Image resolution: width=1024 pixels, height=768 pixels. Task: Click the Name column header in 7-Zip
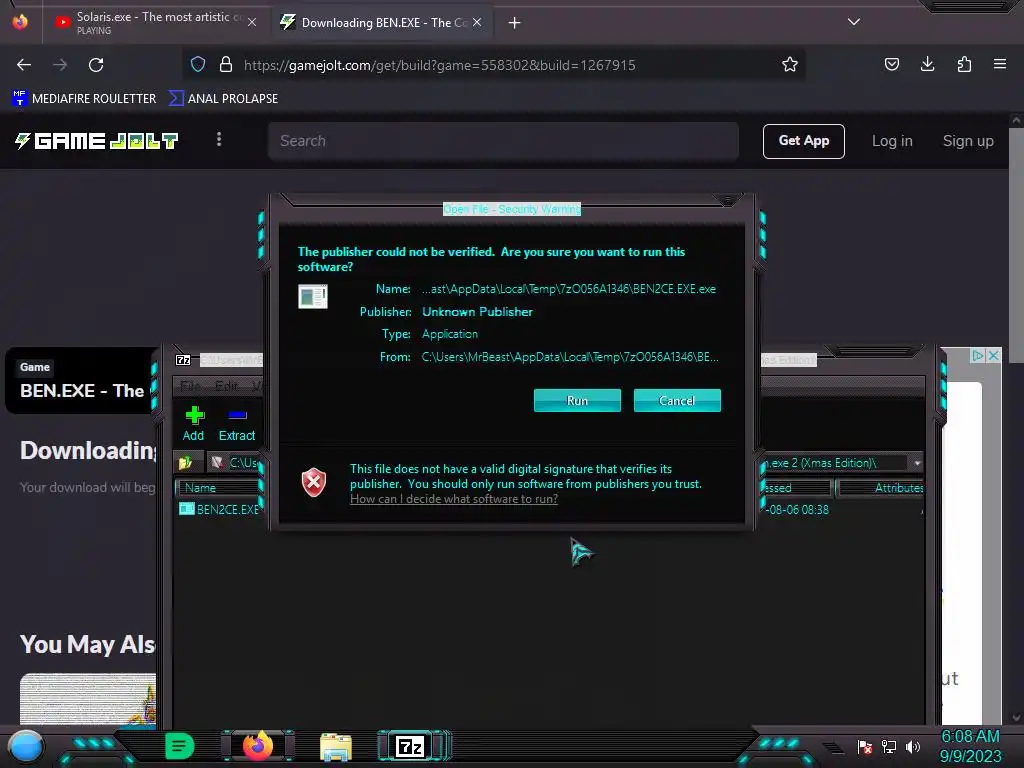pos(217,488)
